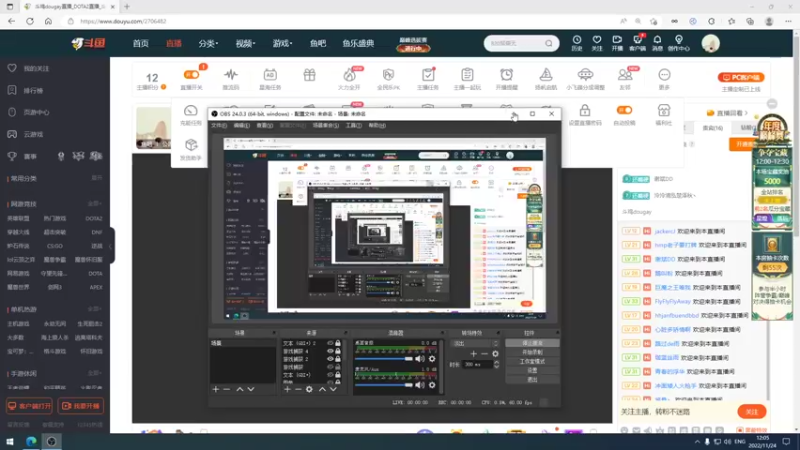Screen dimensions: 800x450
Task: Open the 淡出 transition dropdown in OBS
Action: point(475,343)
